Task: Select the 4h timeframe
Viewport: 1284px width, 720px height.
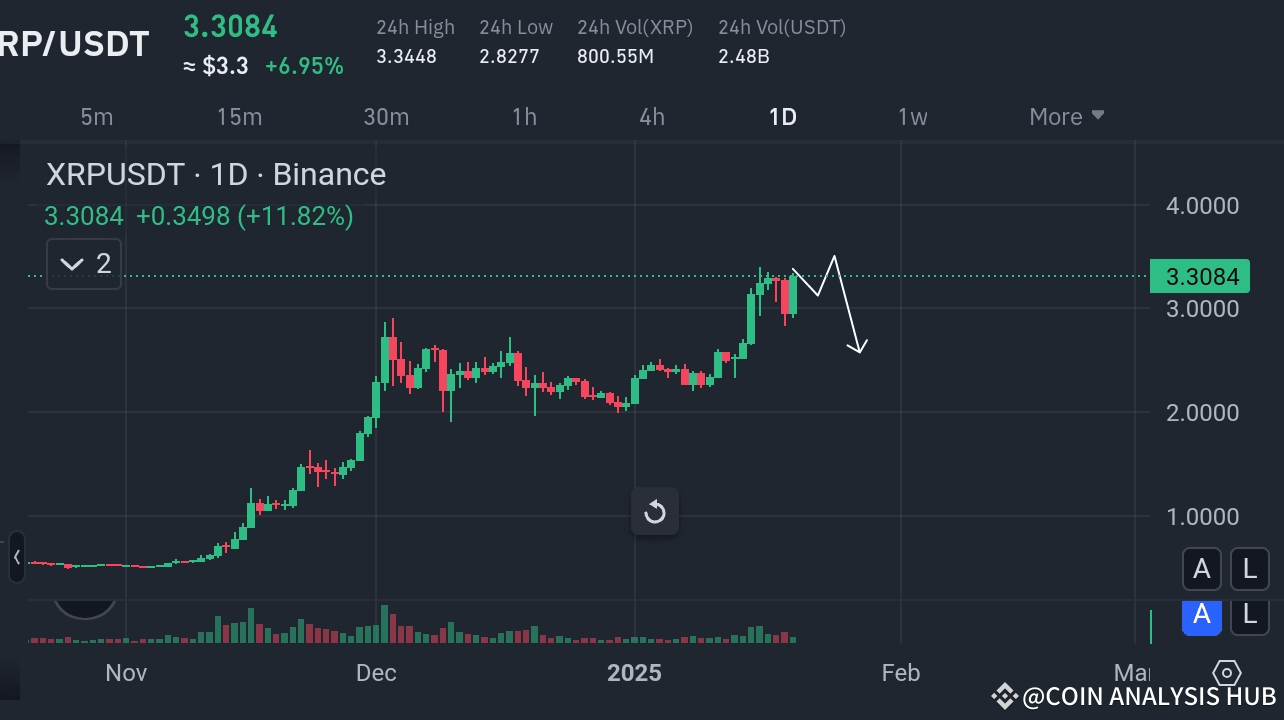Action: [652, 116]
